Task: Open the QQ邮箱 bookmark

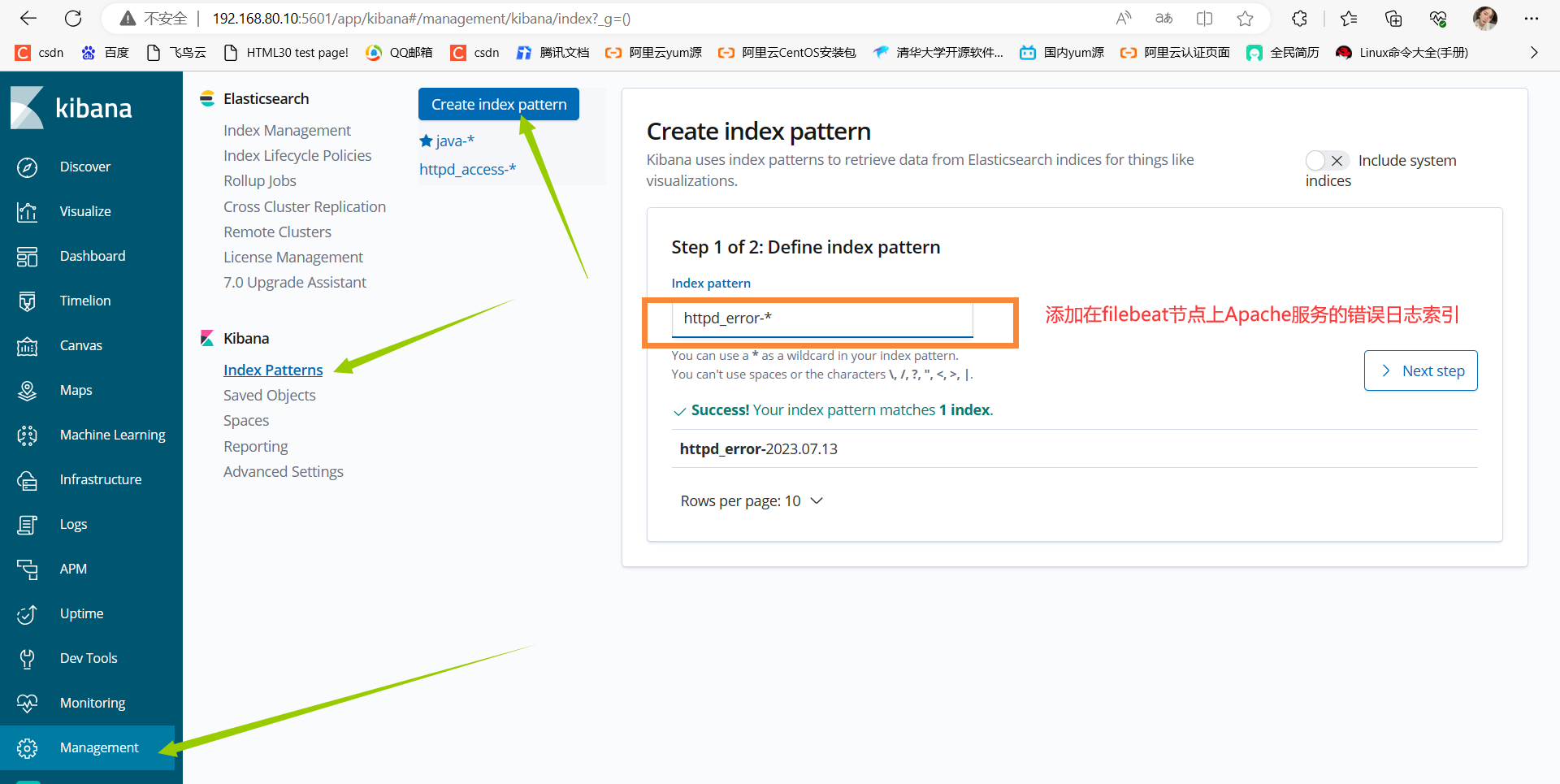Action: pyautogui.click(x=399, y=53)
